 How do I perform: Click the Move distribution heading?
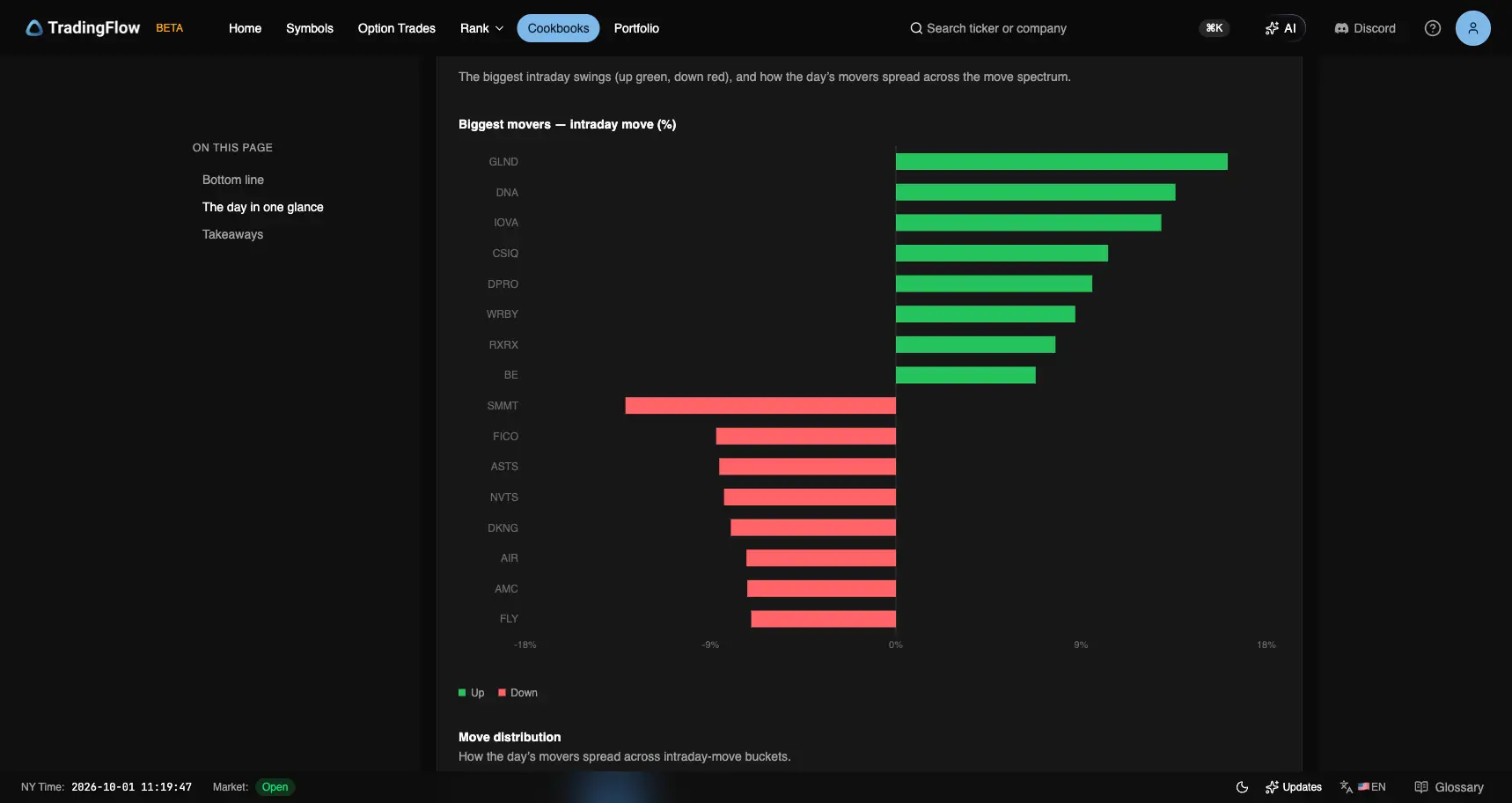[510, 737]
